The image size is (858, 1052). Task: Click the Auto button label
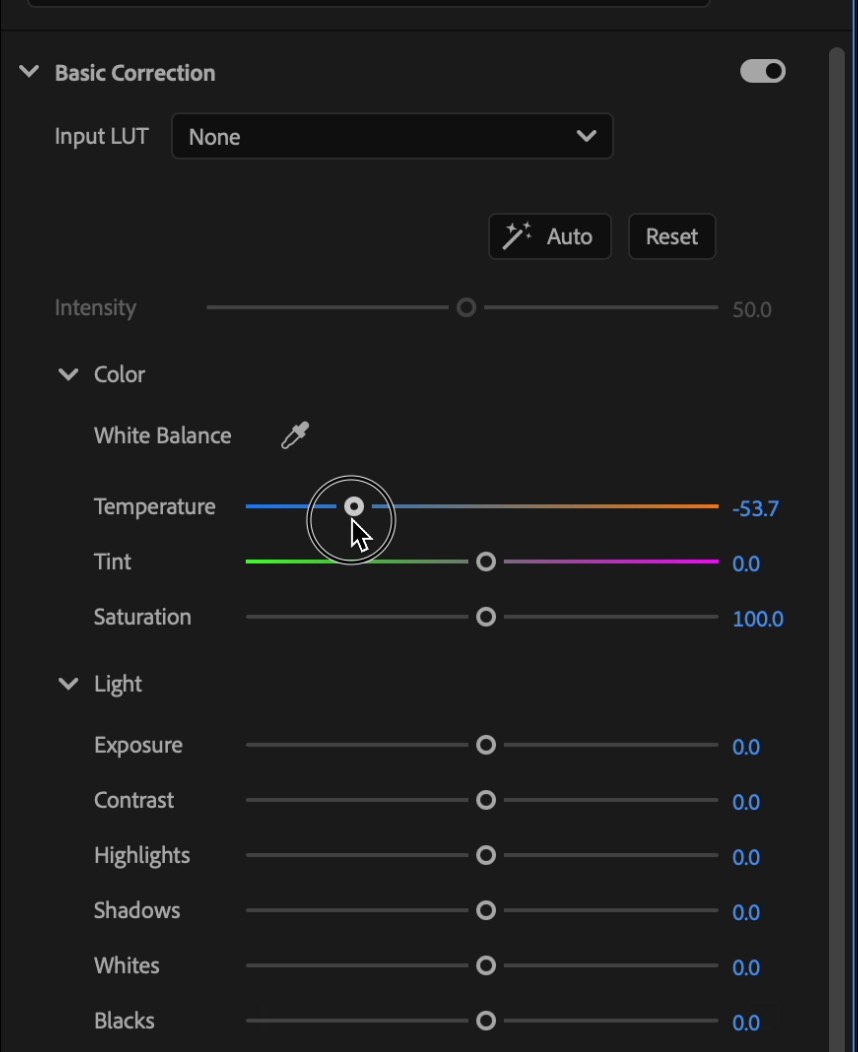pos(570,236)
